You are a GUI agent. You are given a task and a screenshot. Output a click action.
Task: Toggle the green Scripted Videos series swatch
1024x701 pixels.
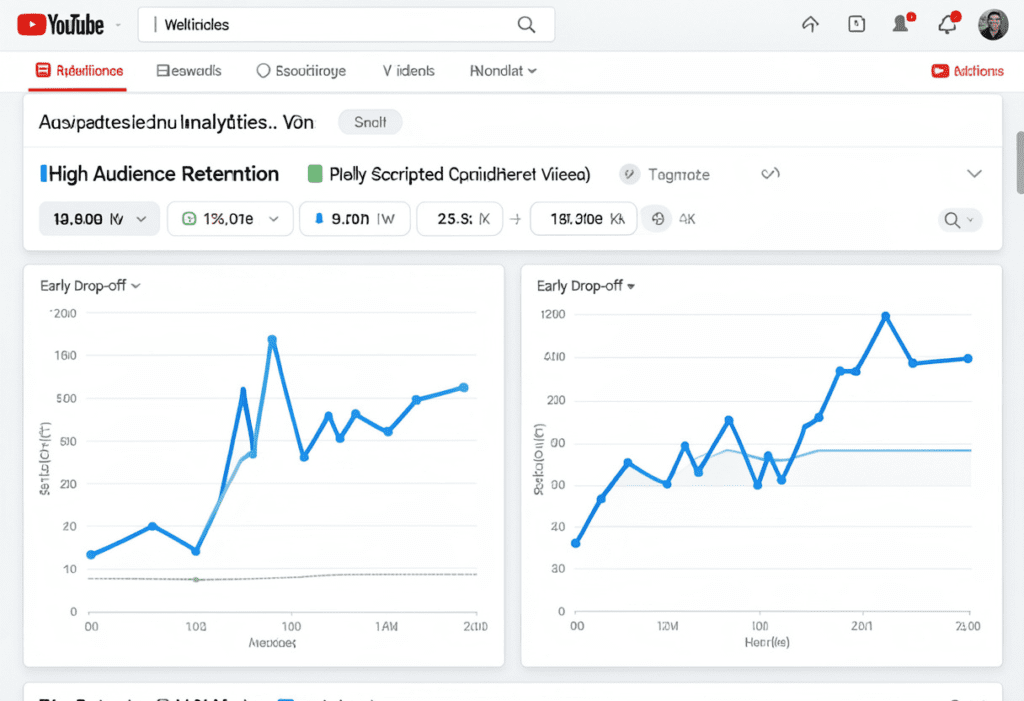[315, 174]
